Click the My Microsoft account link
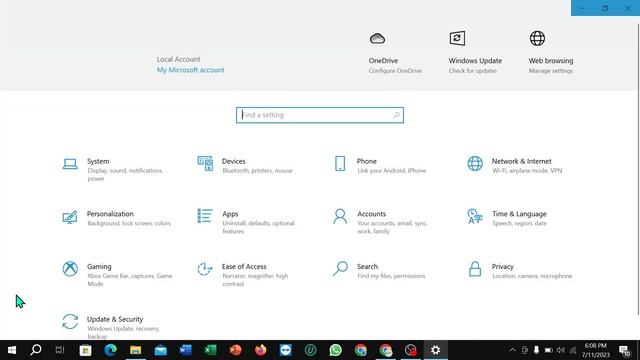Screen dimensions: 640x360 191,70
